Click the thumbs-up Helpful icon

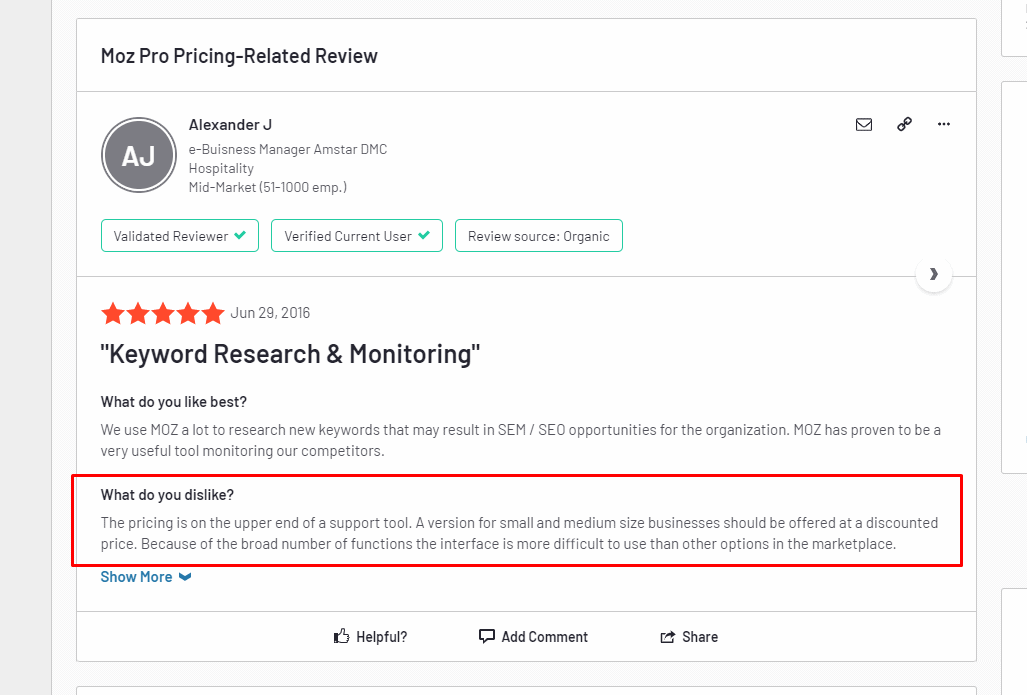click(x=341, y=636)
